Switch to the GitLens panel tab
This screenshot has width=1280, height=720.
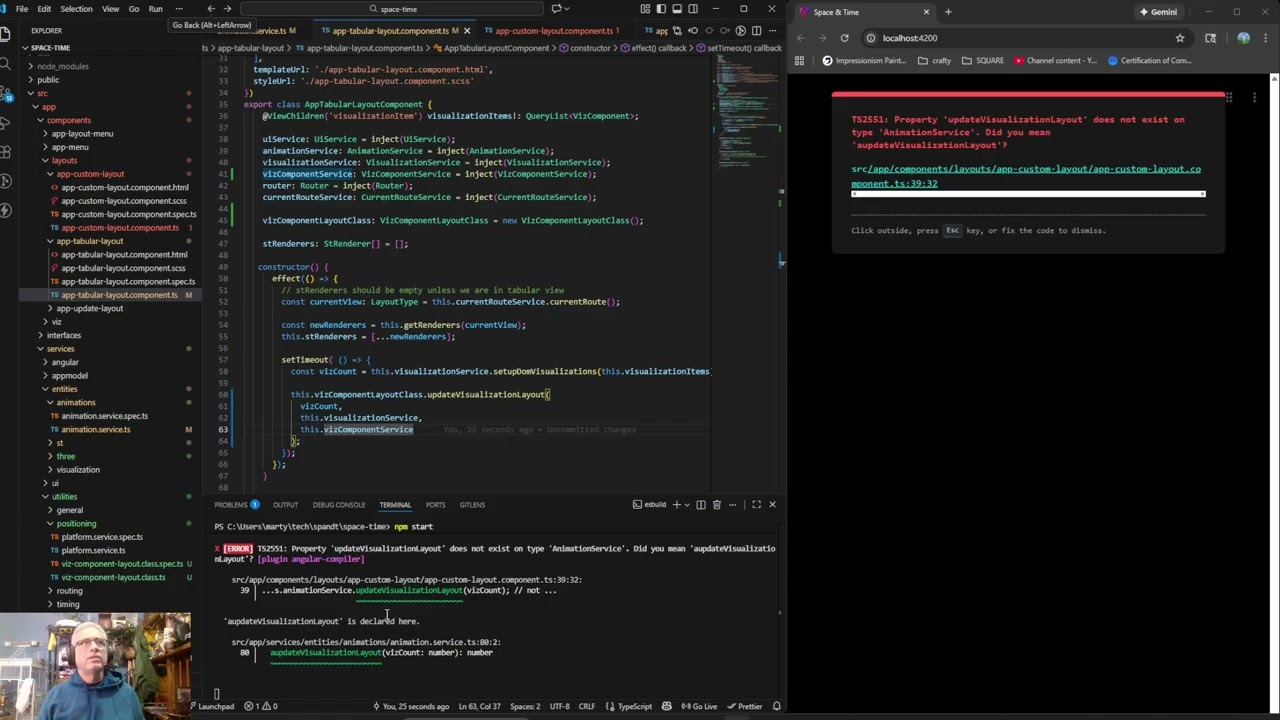pyautogui.click(x=472, y=505)
